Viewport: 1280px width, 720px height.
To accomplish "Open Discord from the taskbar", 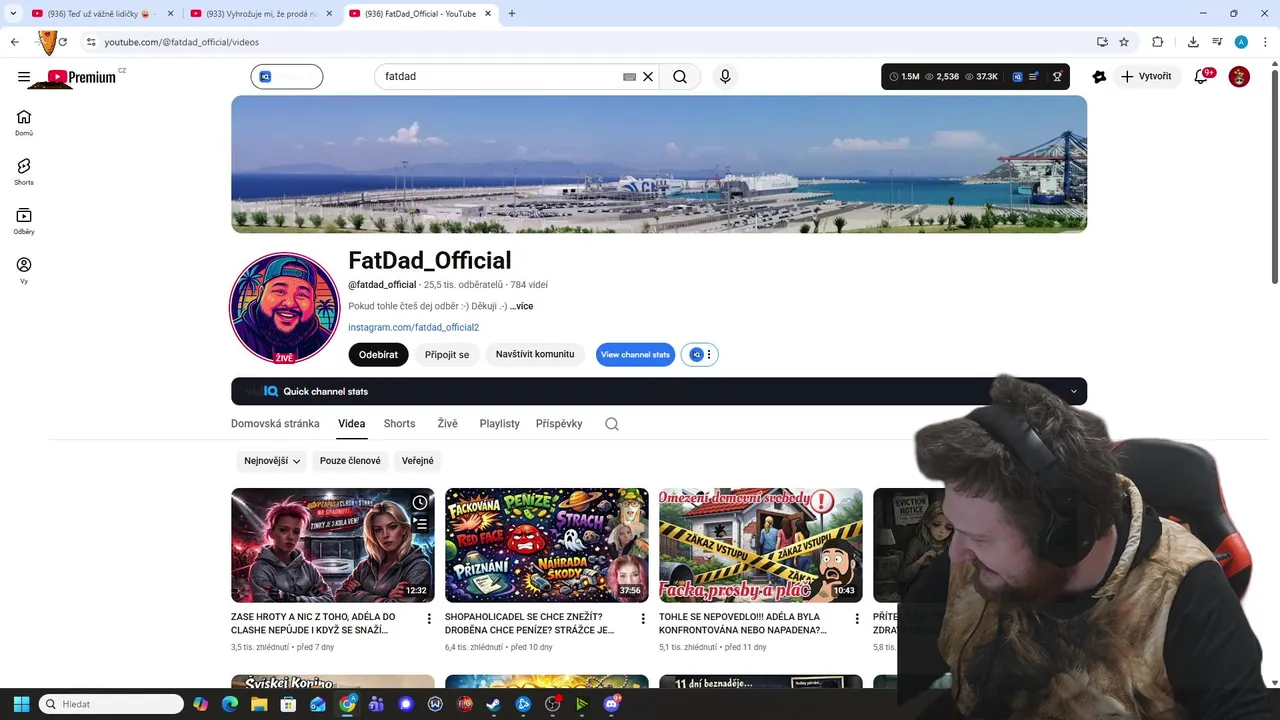I will (612, 704).
